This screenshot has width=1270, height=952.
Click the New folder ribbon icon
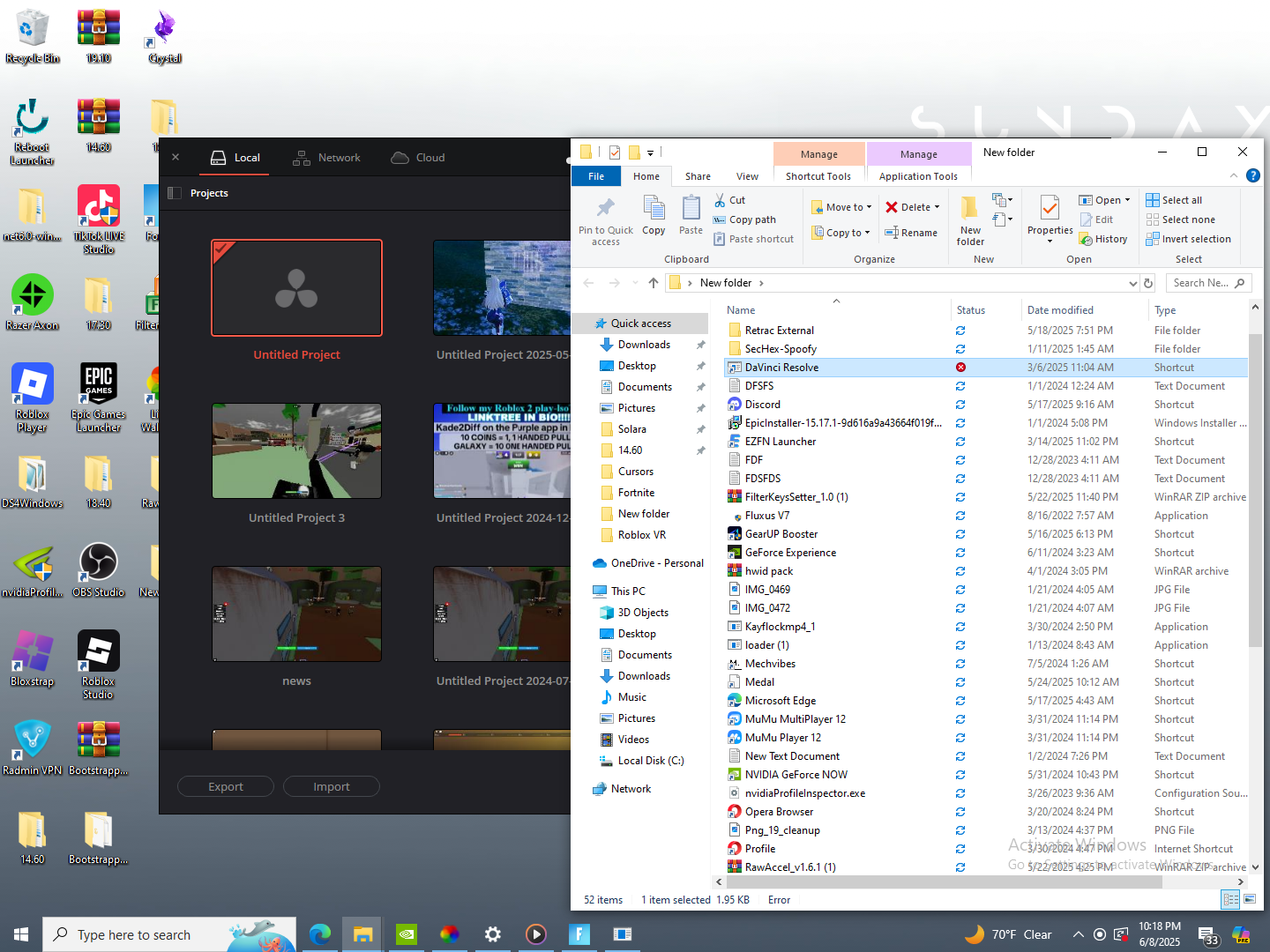coord(970,209)
